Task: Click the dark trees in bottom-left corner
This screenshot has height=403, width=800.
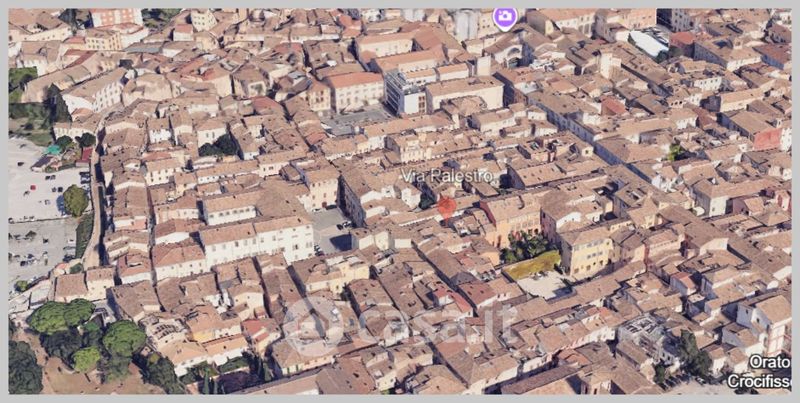Action: click(x=24, y=366)
